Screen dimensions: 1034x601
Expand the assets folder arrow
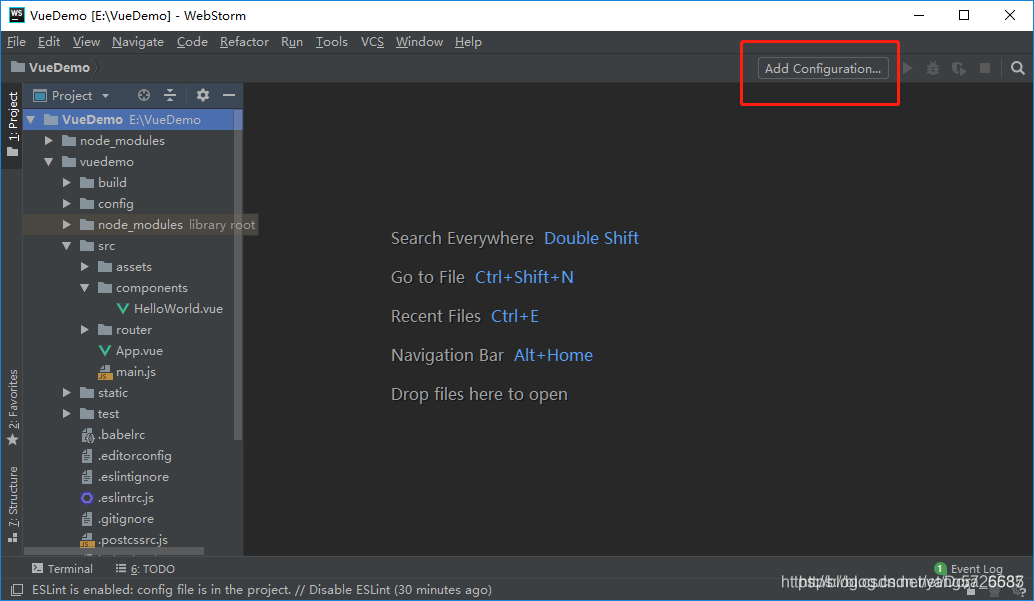84,267
